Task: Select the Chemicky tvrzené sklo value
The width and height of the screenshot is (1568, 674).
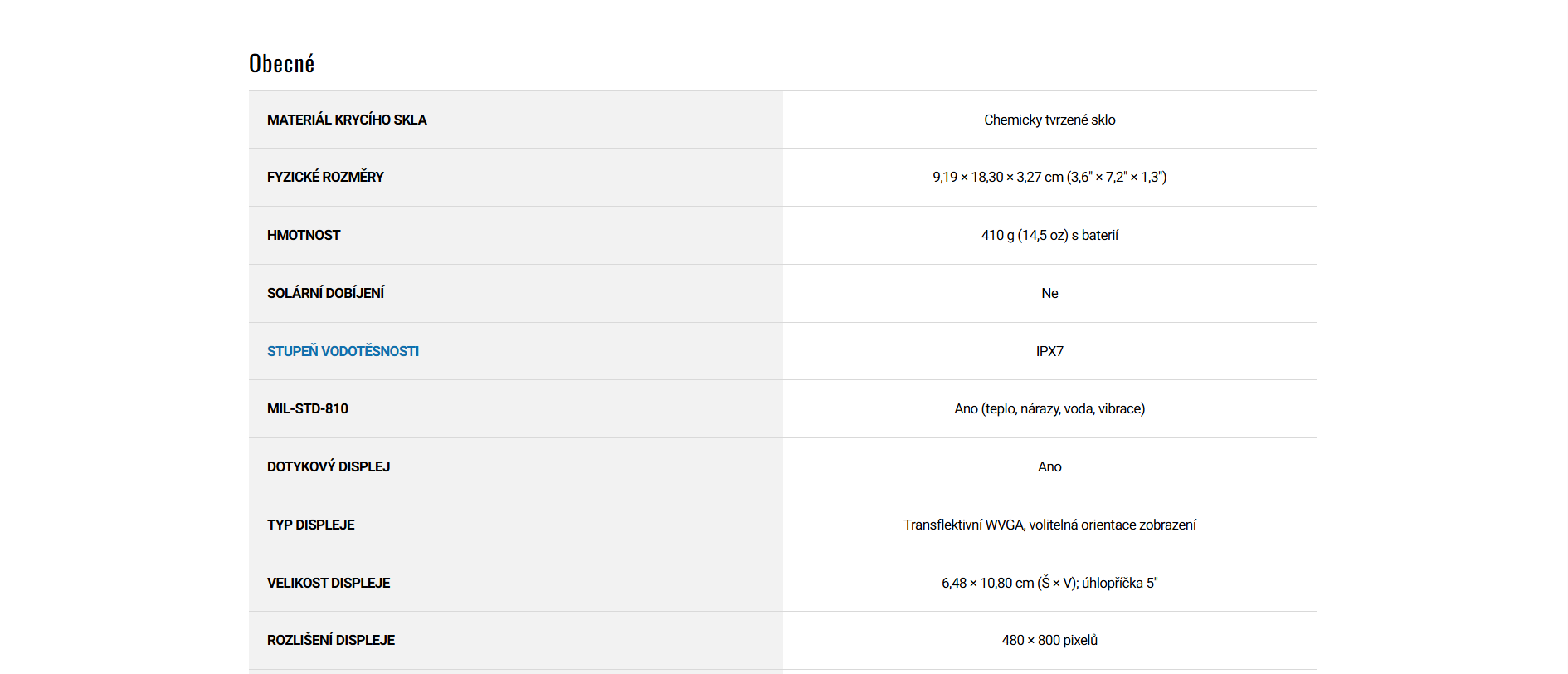Action: (x=1049, y=120)
